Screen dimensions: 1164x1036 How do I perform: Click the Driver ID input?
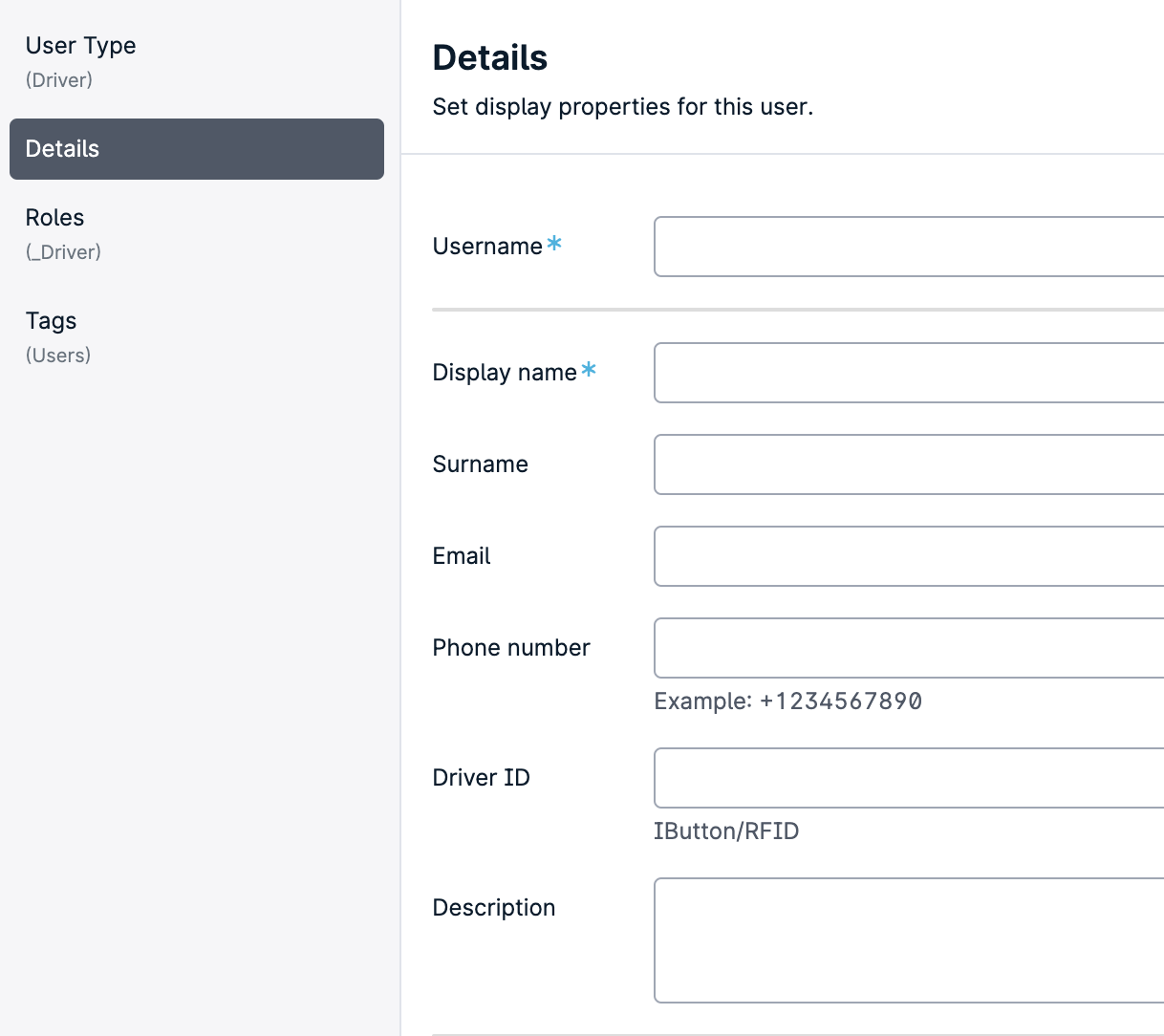(x=909, y=778)
